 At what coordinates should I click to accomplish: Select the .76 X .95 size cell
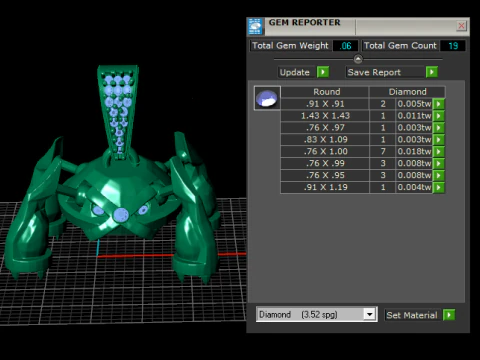click(x=325, y=175)
